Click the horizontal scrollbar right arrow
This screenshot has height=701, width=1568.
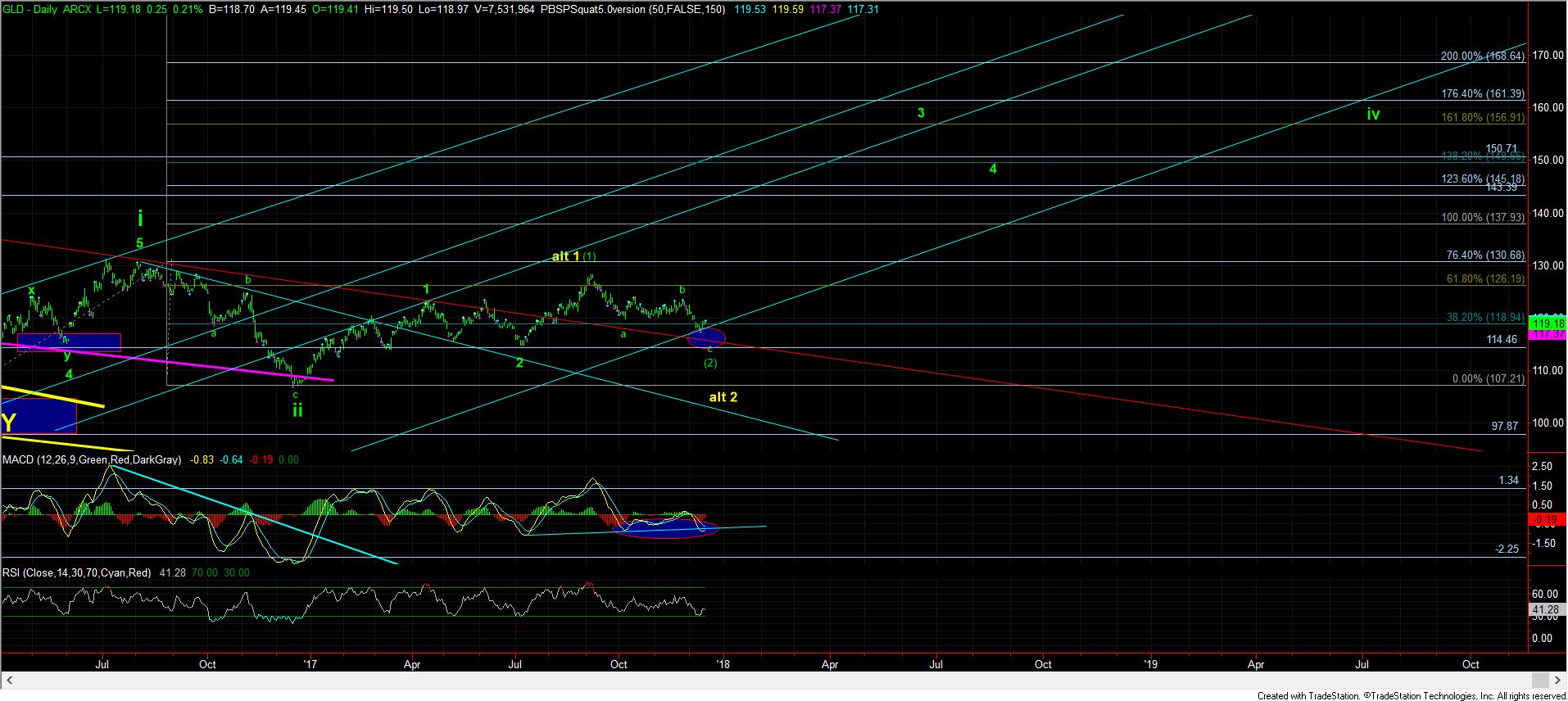(1557, 681)
